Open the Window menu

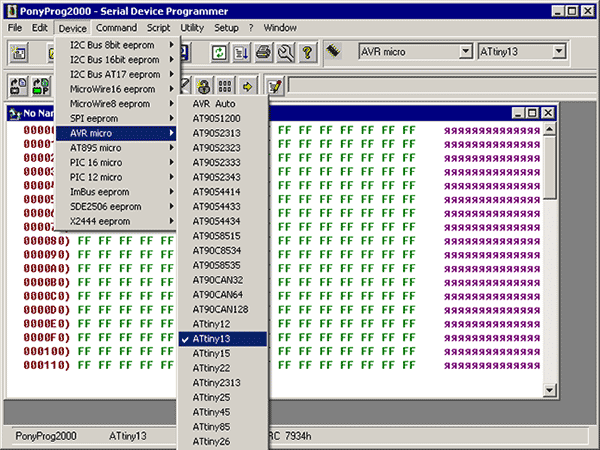[x=280, y=28]
